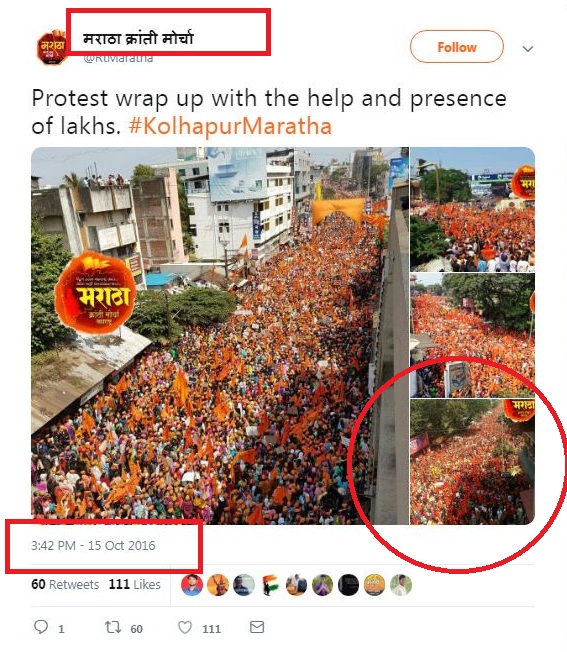The image size is (567, 652).
Task: Open the top right crowd photo thumbnail
Action: pyautogui.click(x=473, y=209)
